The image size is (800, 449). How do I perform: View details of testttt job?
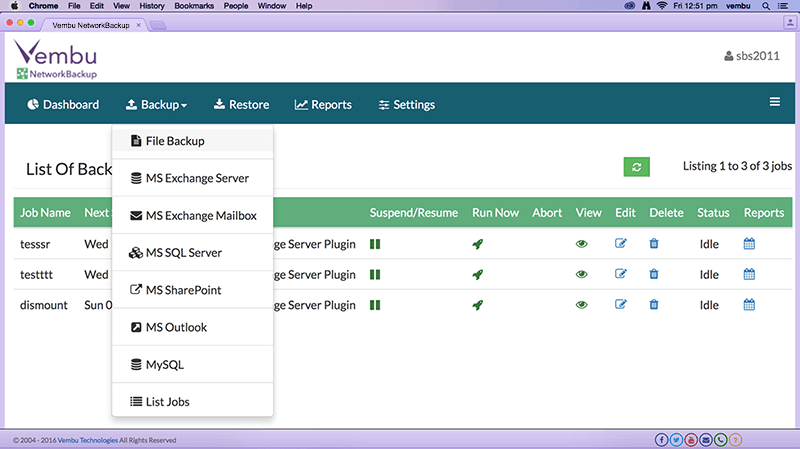(x=581, y=275)
